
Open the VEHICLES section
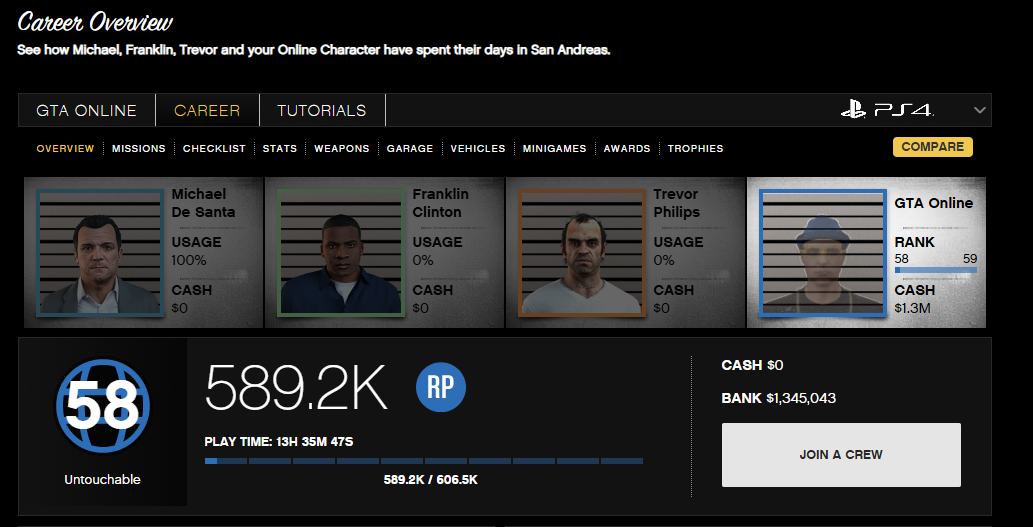(x=478, y=149)
